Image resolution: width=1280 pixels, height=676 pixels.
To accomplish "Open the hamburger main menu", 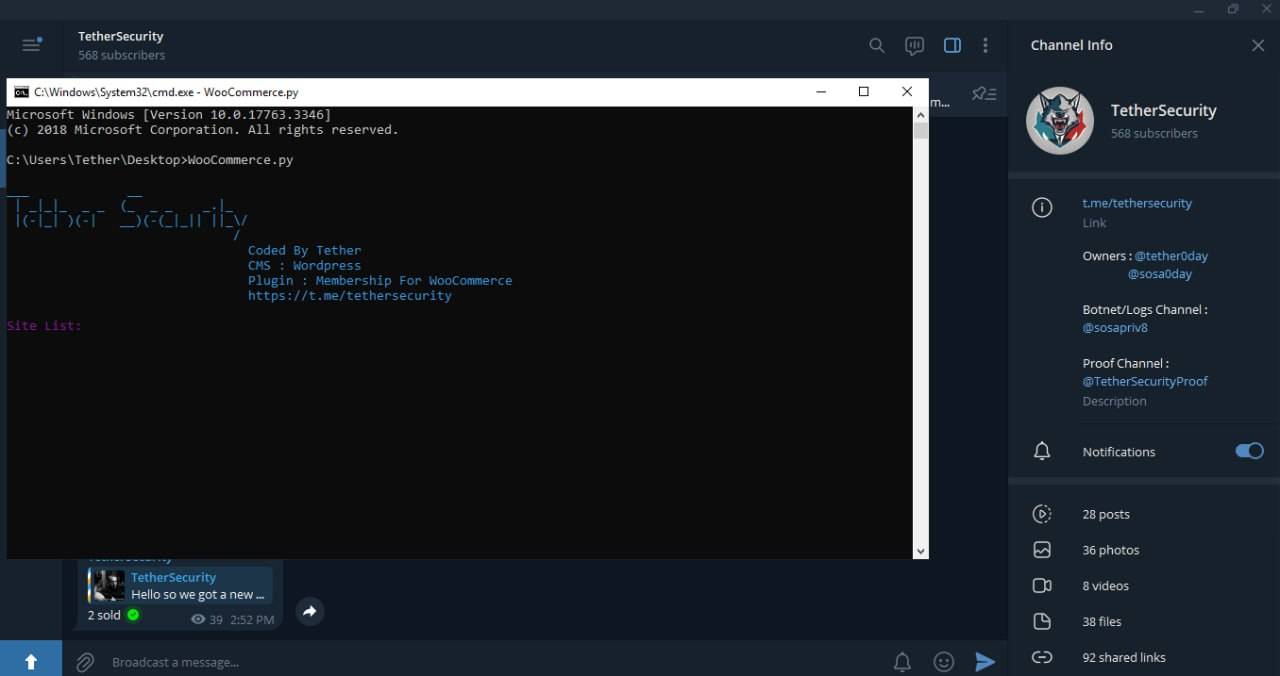I will click(31, 45).
